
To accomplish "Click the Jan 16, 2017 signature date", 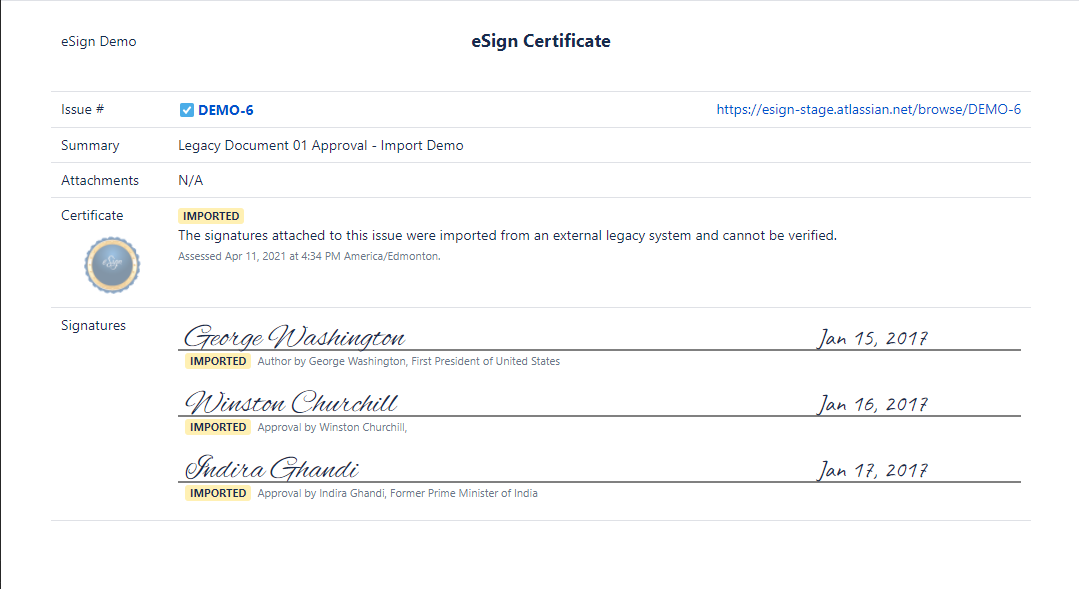I will [x=873, y=404].
